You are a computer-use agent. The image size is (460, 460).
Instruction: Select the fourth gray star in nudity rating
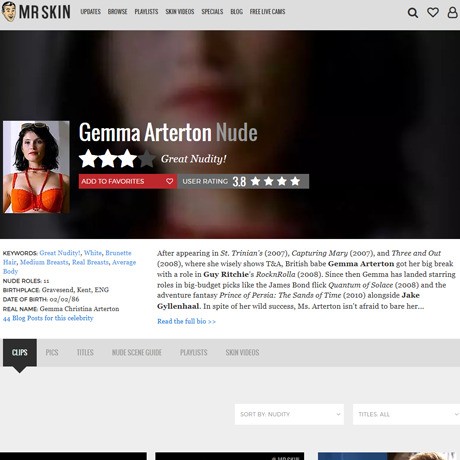click(x=147, y=159)
